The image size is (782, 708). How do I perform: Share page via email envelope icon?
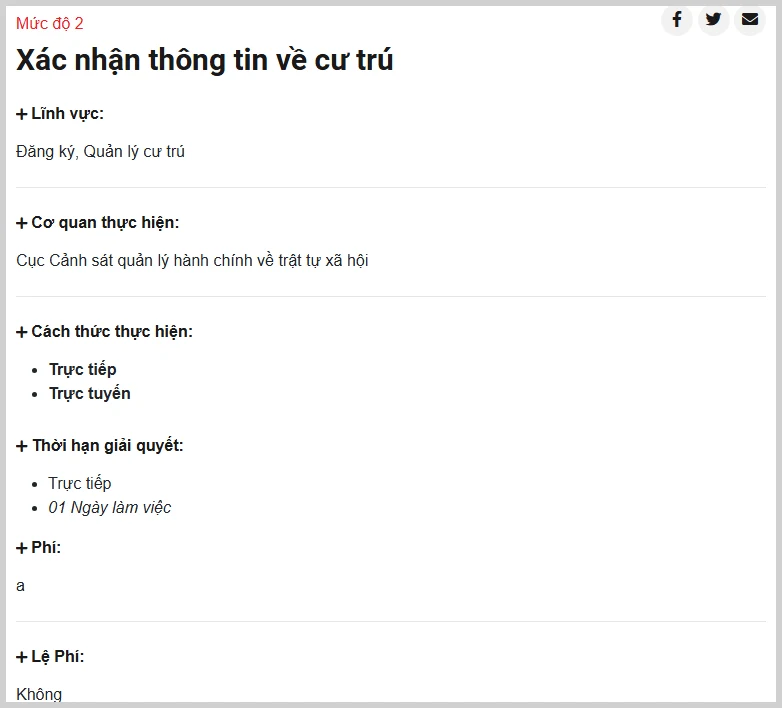(750, 20)
